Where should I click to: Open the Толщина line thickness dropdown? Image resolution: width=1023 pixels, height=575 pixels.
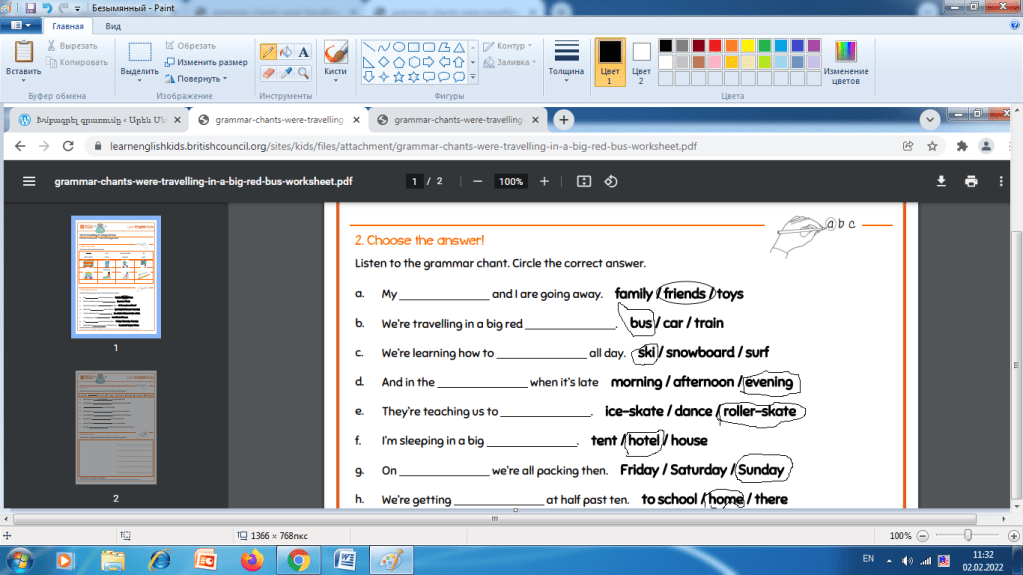566,60
